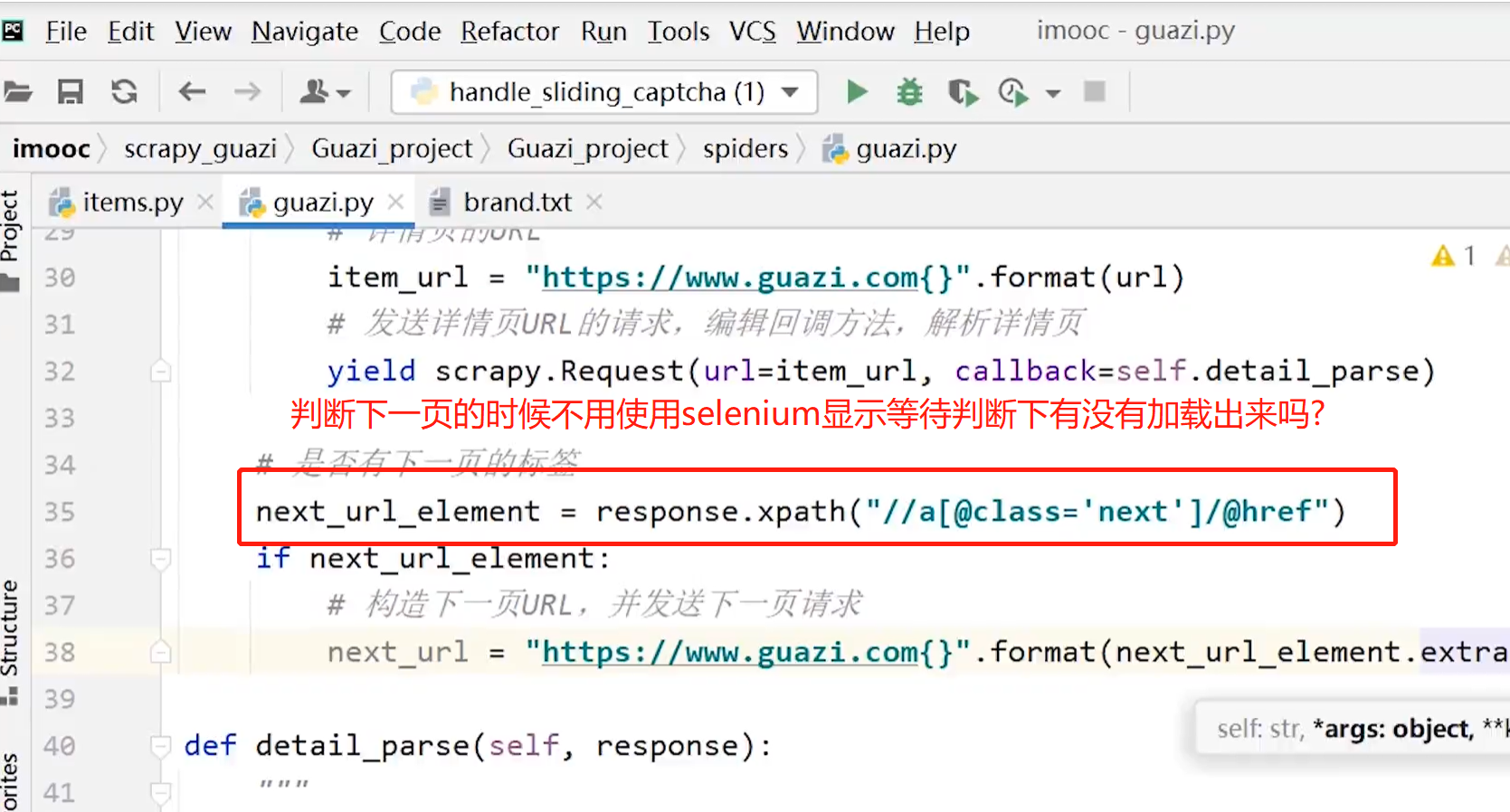Open the Code menu
The width and height of the screenshot is (1510, 812).
point(410,32)
